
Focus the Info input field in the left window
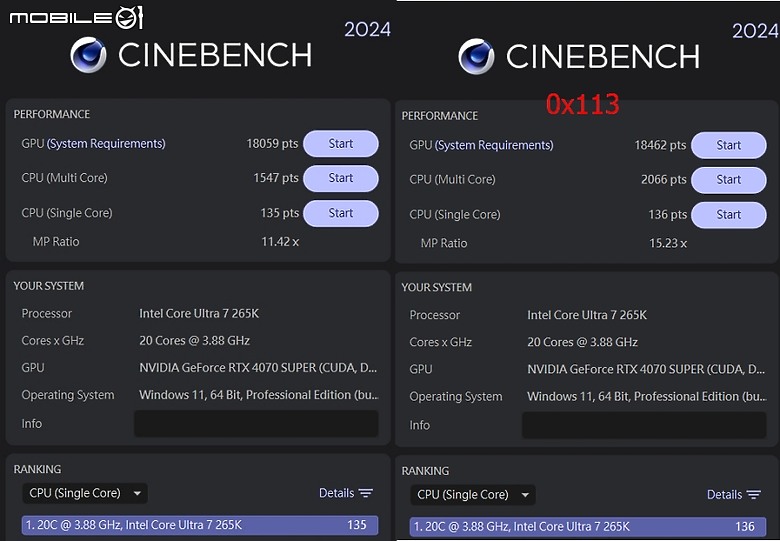pyautogui.click(x=256, y=424)
